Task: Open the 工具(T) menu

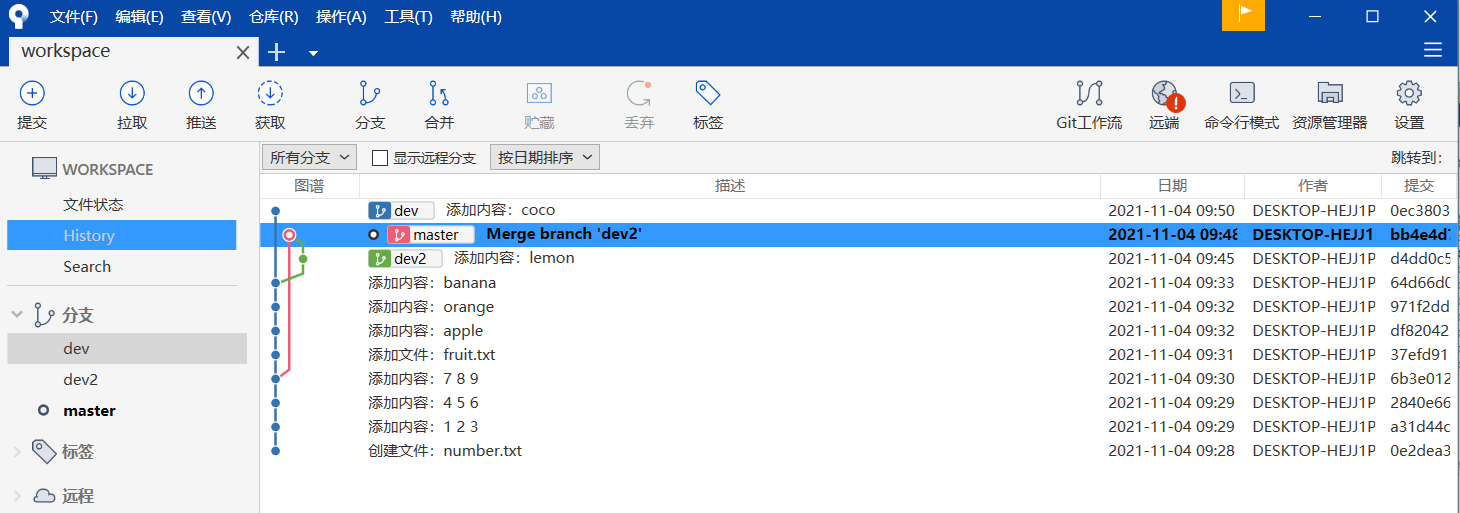Action: click(x=409, y=17)
